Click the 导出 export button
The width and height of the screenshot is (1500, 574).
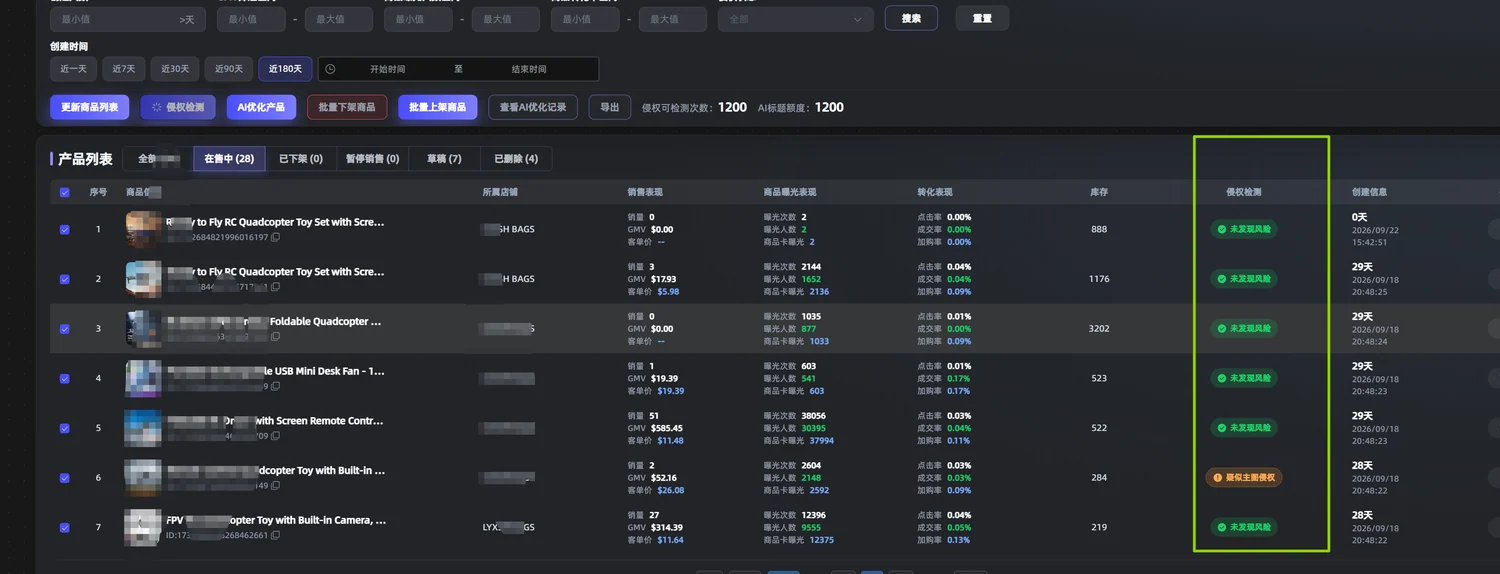(609, 107)
